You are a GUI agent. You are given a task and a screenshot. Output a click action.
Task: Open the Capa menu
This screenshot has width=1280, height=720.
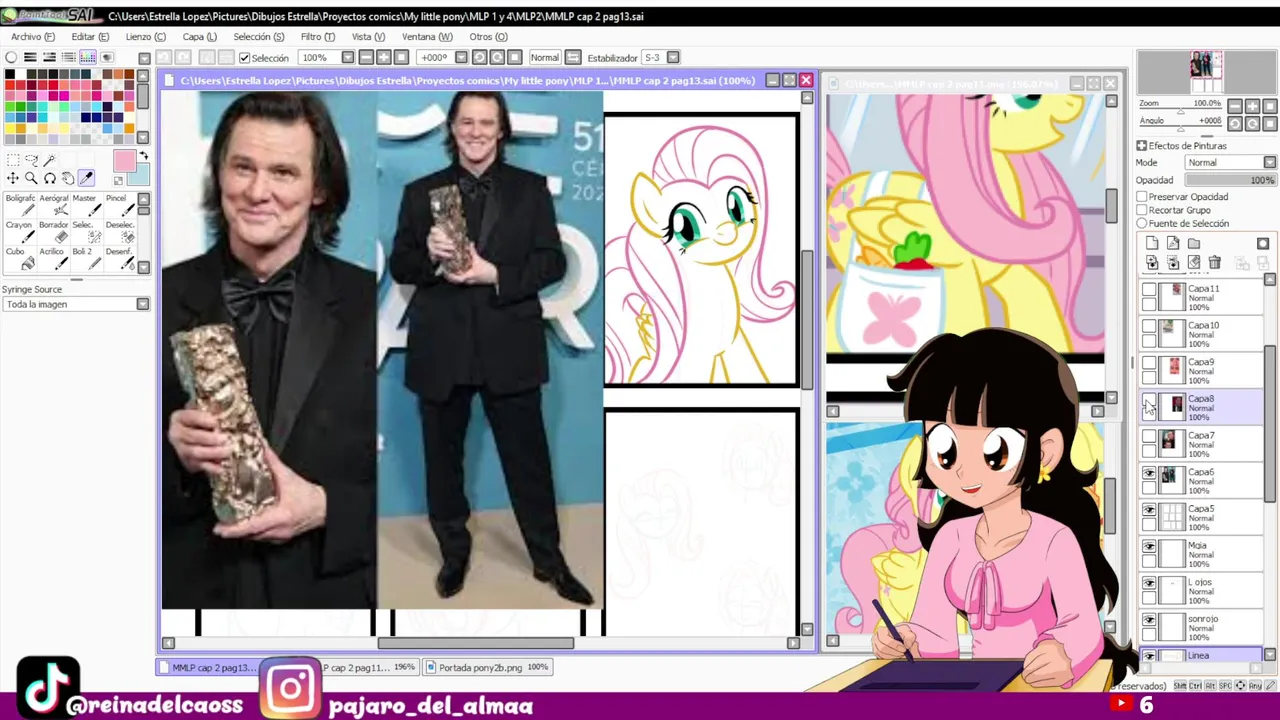(x=199, y=37)
